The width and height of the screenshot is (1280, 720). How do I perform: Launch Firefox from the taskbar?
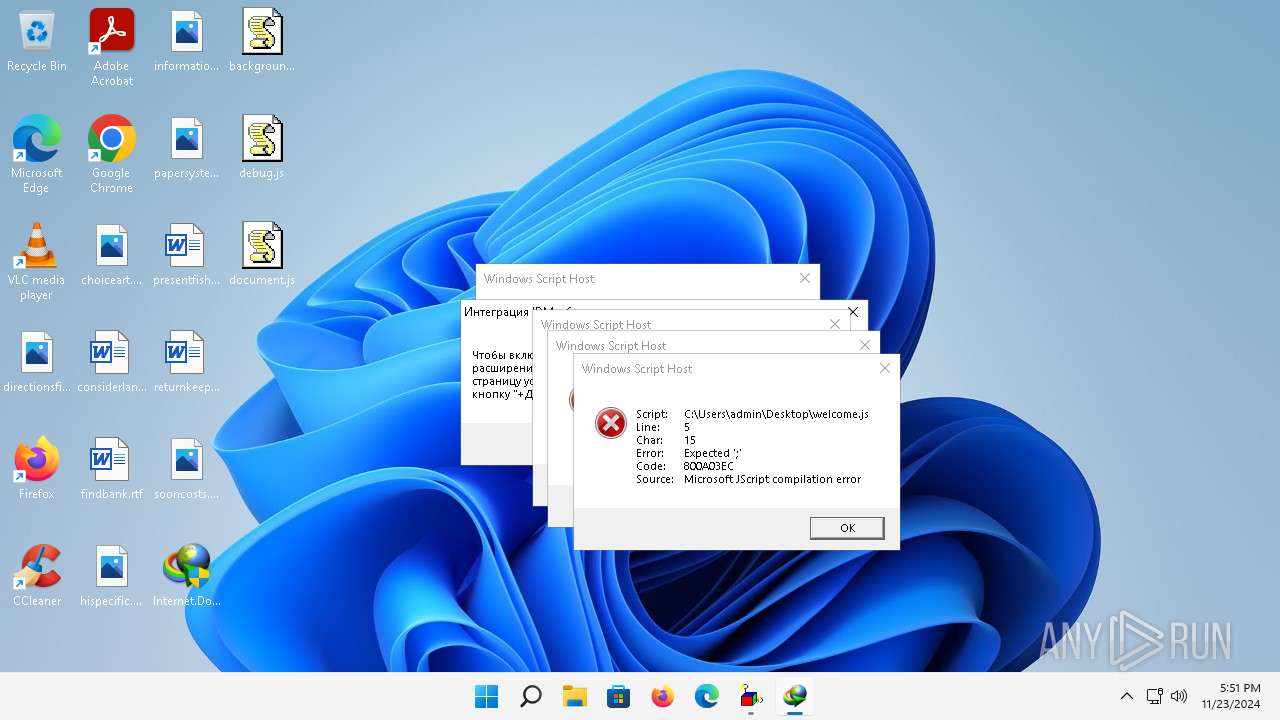coord(663,696)
